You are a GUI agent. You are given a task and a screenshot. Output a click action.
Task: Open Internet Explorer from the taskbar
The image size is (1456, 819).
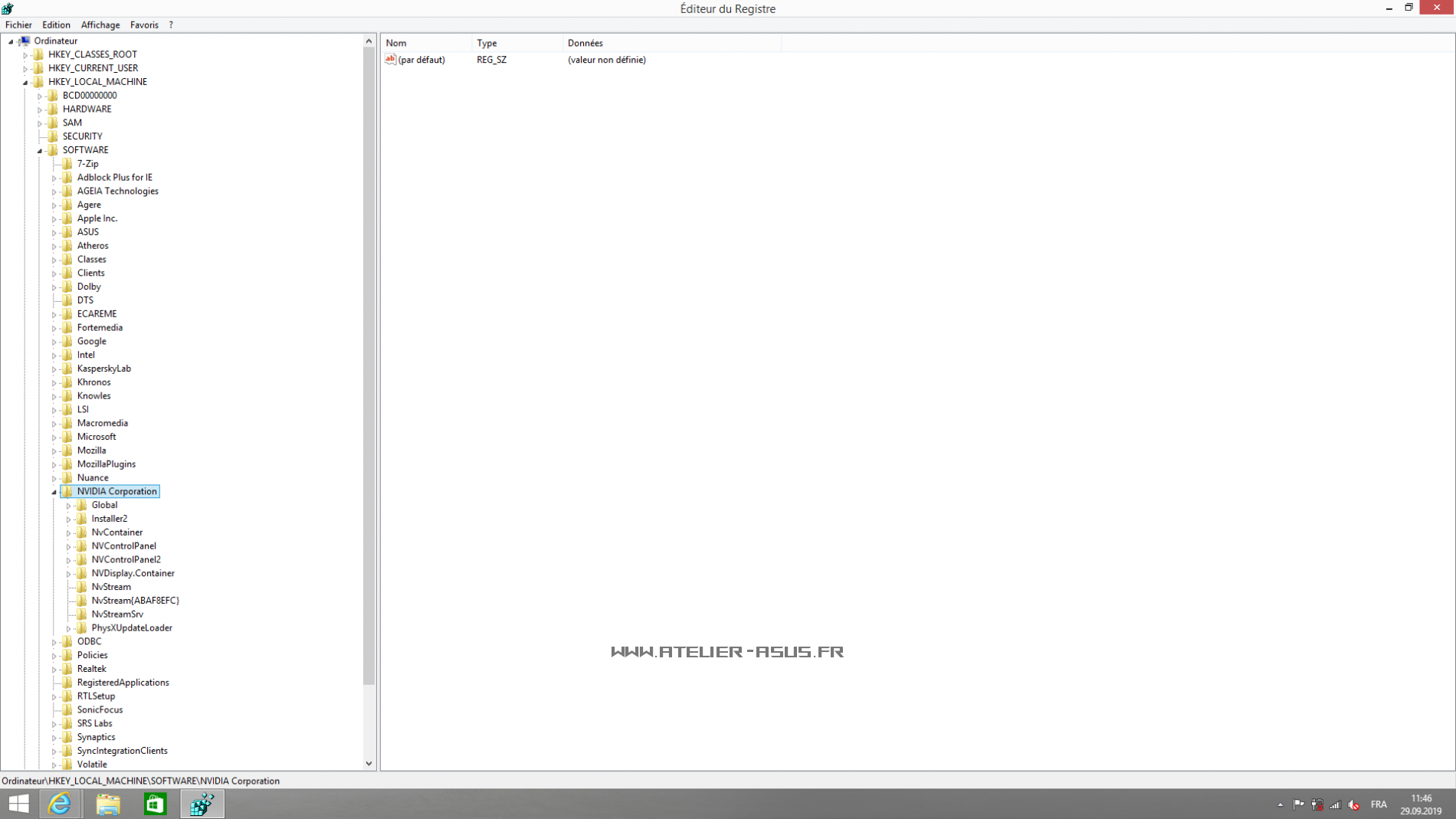click(60, 804)
